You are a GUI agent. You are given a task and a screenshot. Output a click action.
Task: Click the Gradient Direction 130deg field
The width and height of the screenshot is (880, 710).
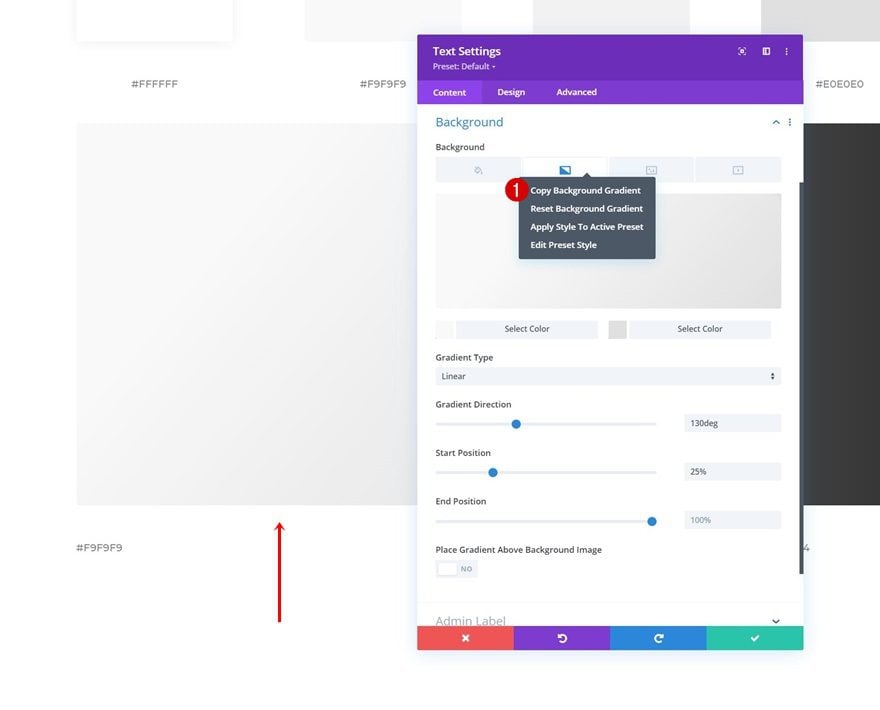click(x=732, y=423)
